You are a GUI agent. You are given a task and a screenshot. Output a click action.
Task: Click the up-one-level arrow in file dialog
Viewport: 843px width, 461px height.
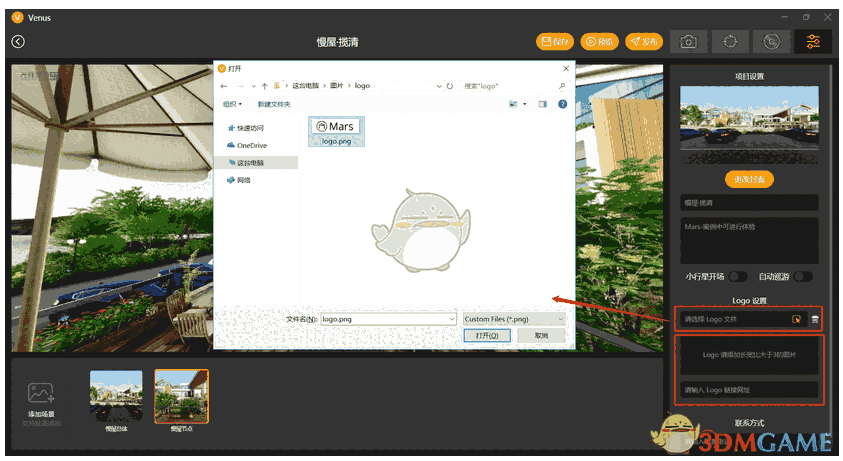(265, 86)
